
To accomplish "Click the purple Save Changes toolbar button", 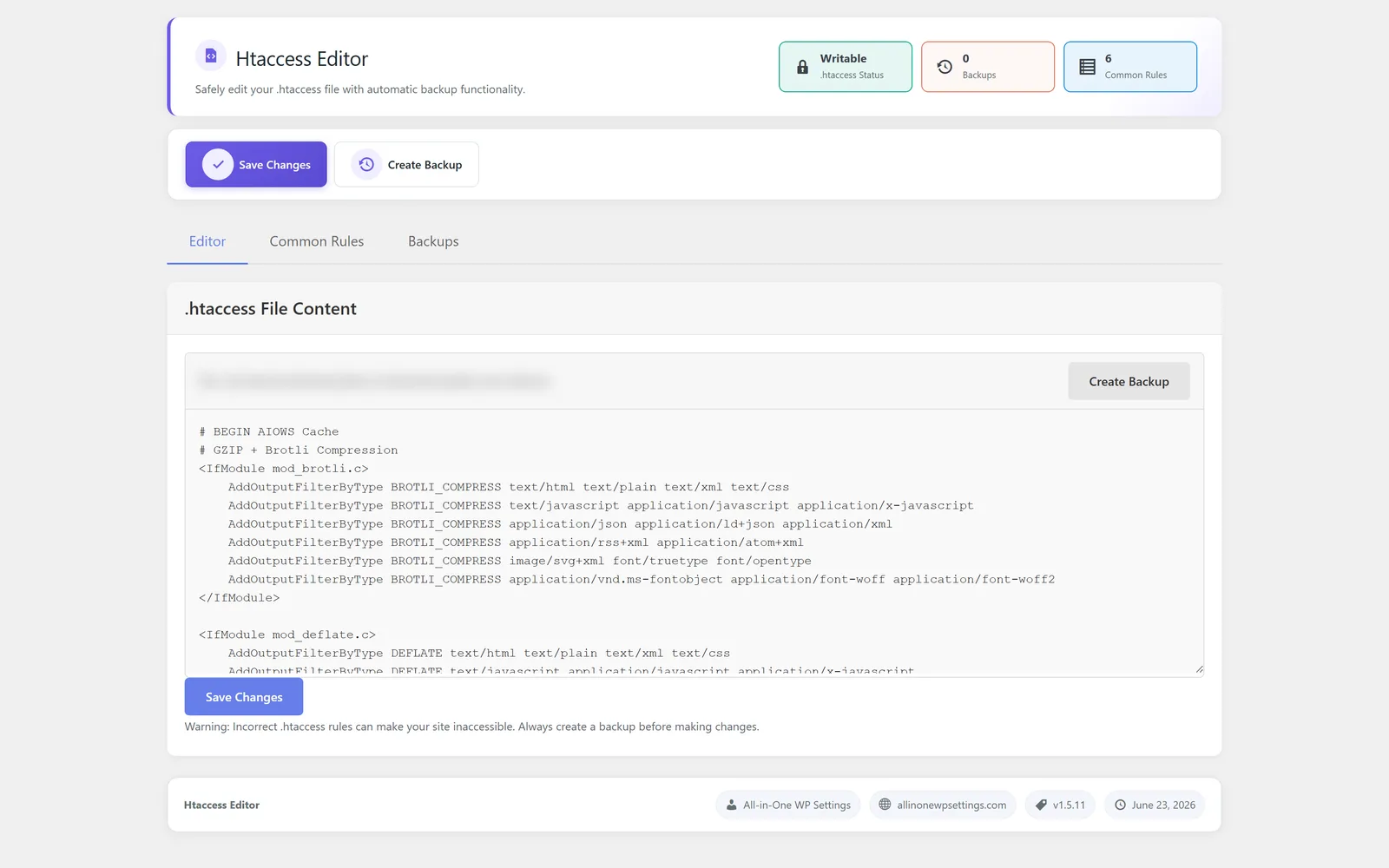I will point(256,164).
